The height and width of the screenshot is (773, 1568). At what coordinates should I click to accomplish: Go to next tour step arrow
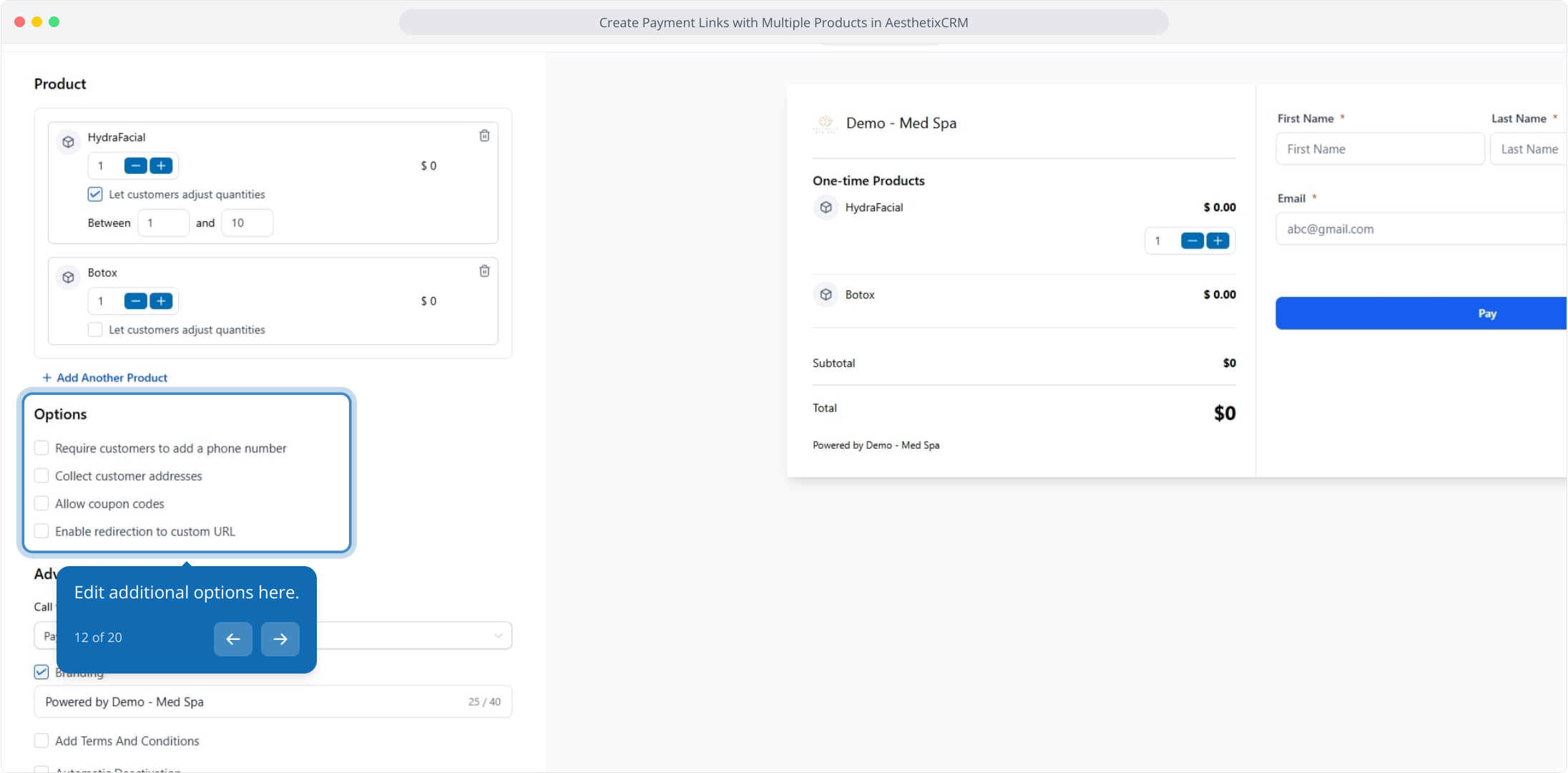click(280, 638)
